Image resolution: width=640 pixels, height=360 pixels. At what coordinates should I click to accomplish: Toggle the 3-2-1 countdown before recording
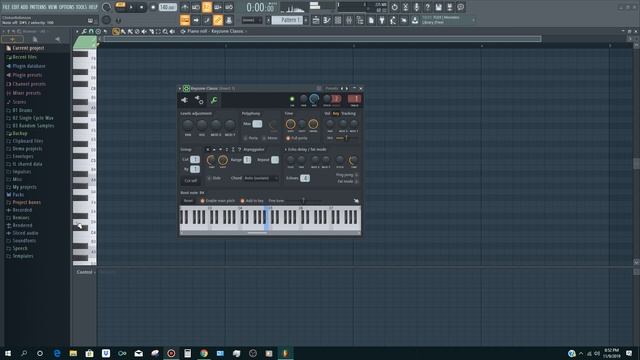pyautogui.click(x=207, y=7)
